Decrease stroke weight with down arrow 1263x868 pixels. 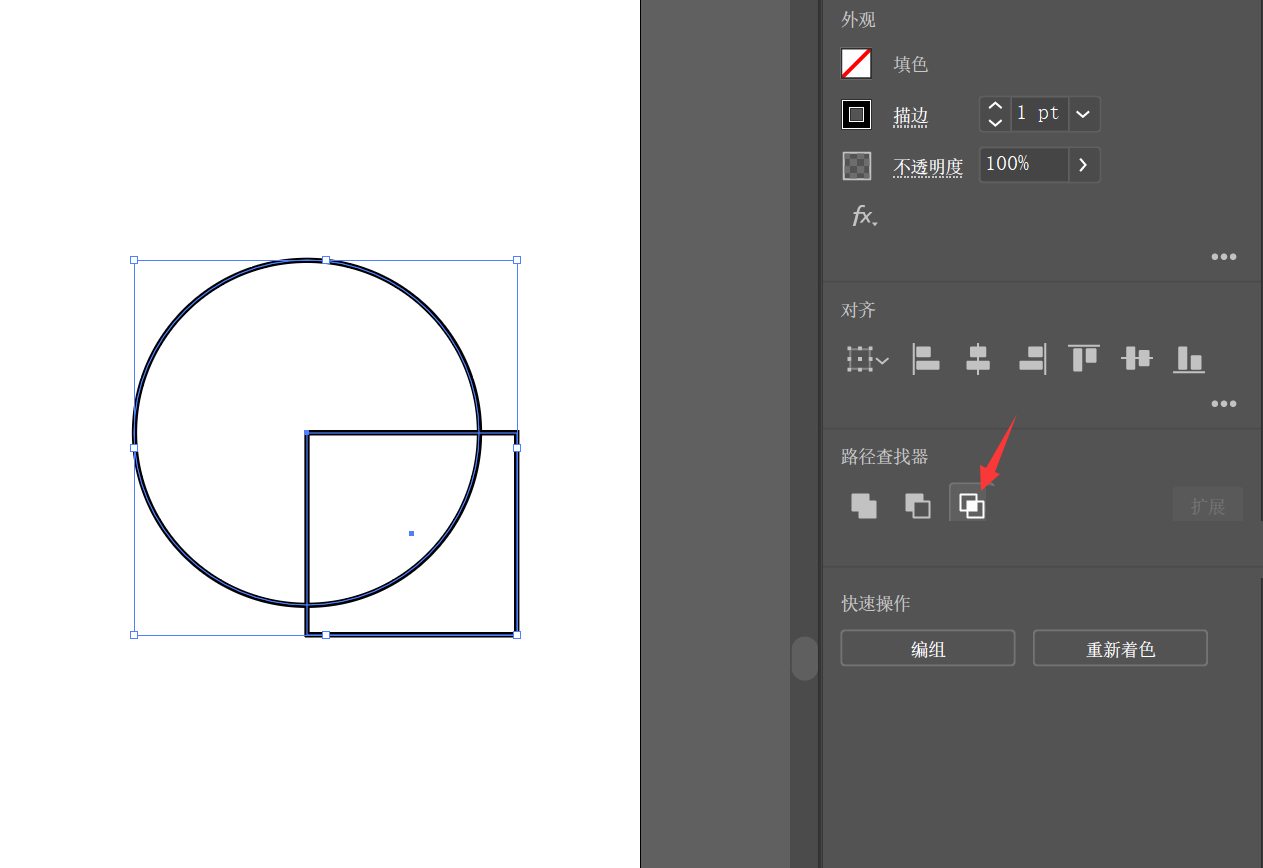point(995,123)
